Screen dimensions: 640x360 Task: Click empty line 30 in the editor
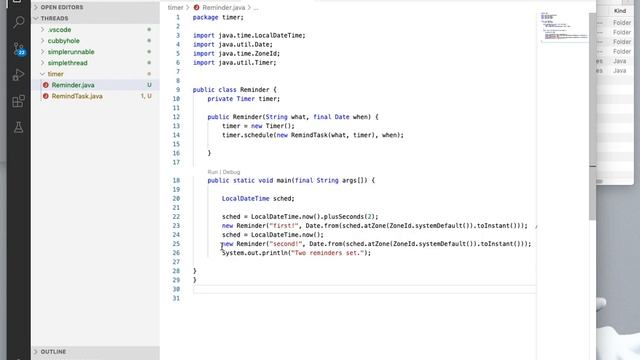tap(364, 289)
